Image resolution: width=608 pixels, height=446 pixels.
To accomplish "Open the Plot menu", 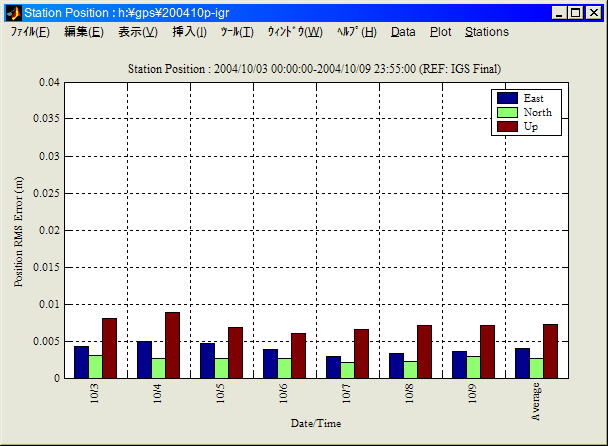I will tap(440, 32).
